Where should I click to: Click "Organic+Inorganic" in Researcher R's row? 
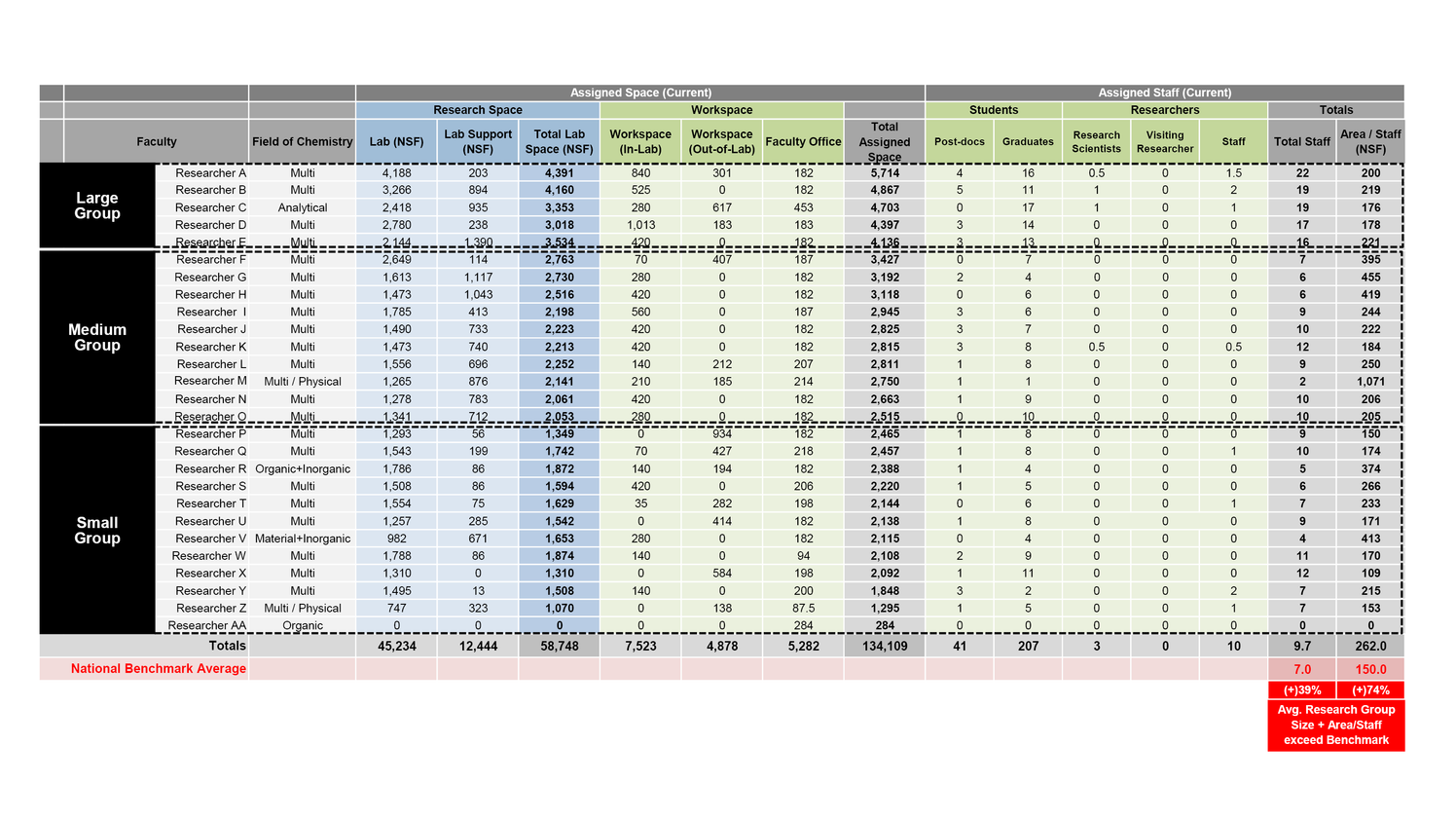pyautogui.click(x=302, y=468)
